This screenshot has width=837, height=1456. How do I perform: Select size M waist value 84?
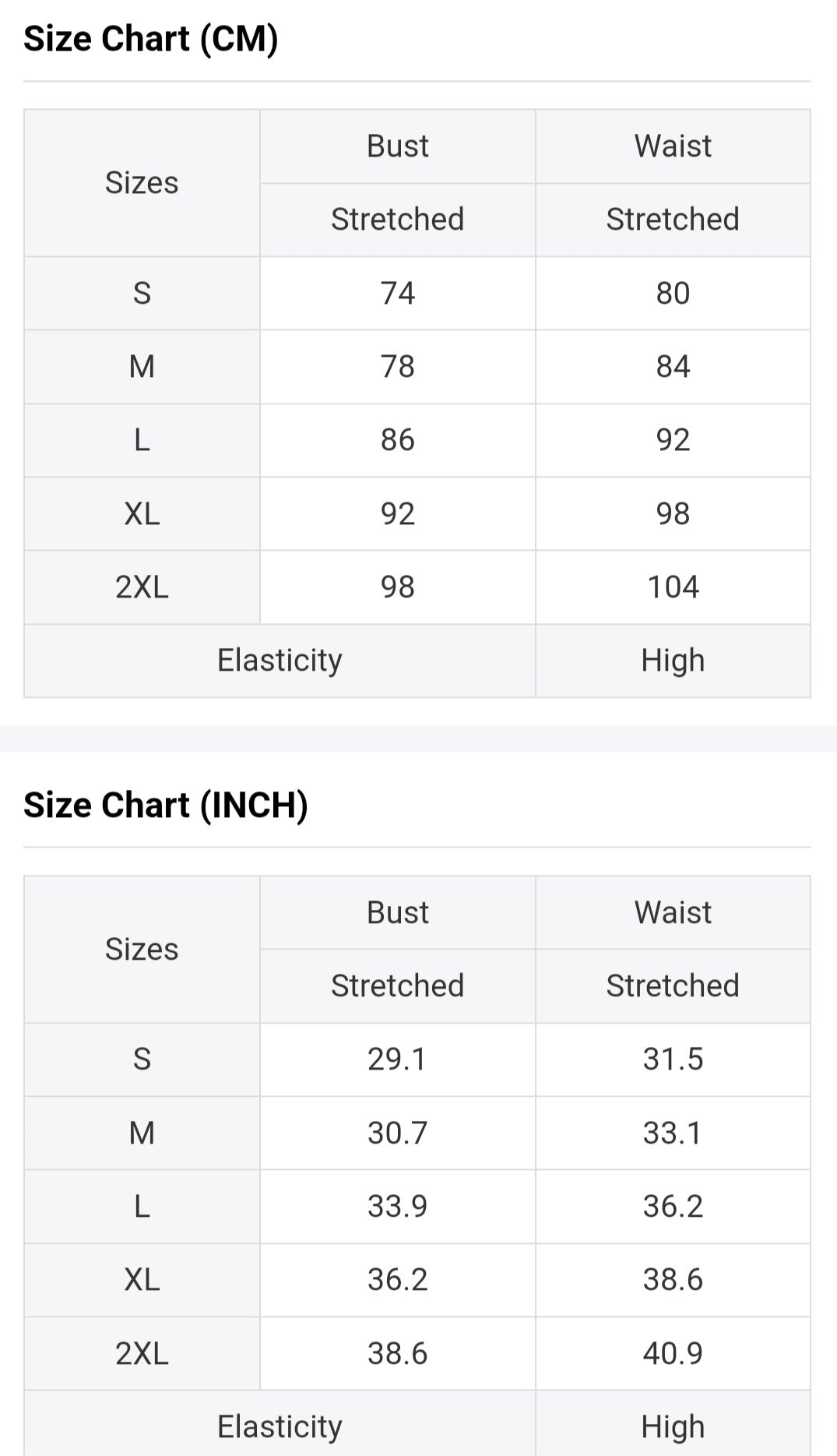[673, 367]
